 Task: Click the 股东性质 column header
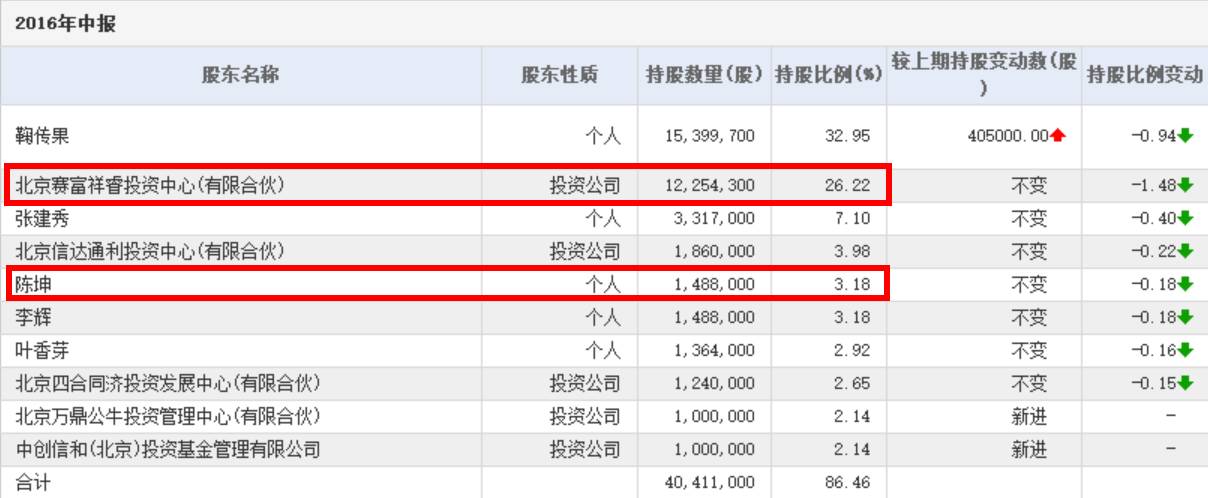pos(559,75)
